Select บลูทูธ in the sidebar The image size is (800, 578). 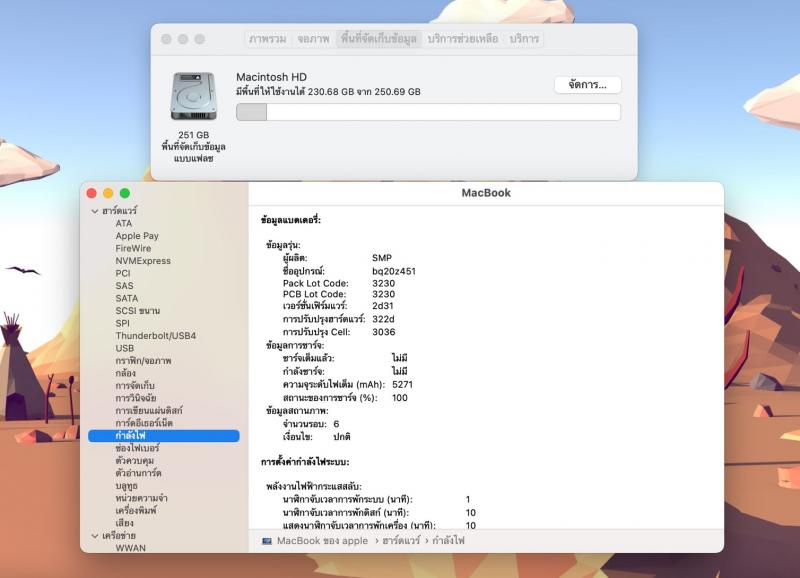tap(127, 486)
